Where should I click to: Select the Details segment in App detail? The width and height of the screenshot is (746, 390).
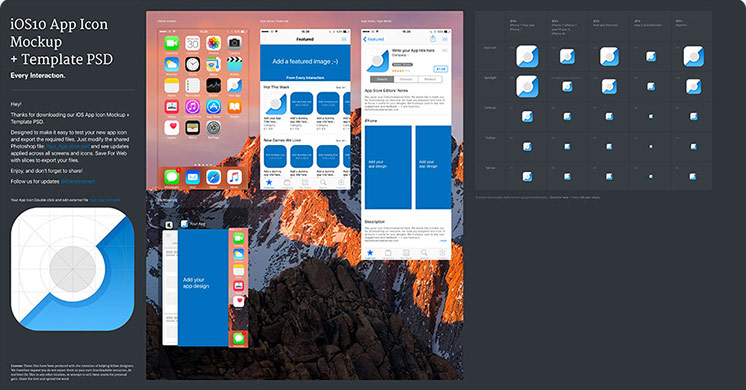click(382, 79)
